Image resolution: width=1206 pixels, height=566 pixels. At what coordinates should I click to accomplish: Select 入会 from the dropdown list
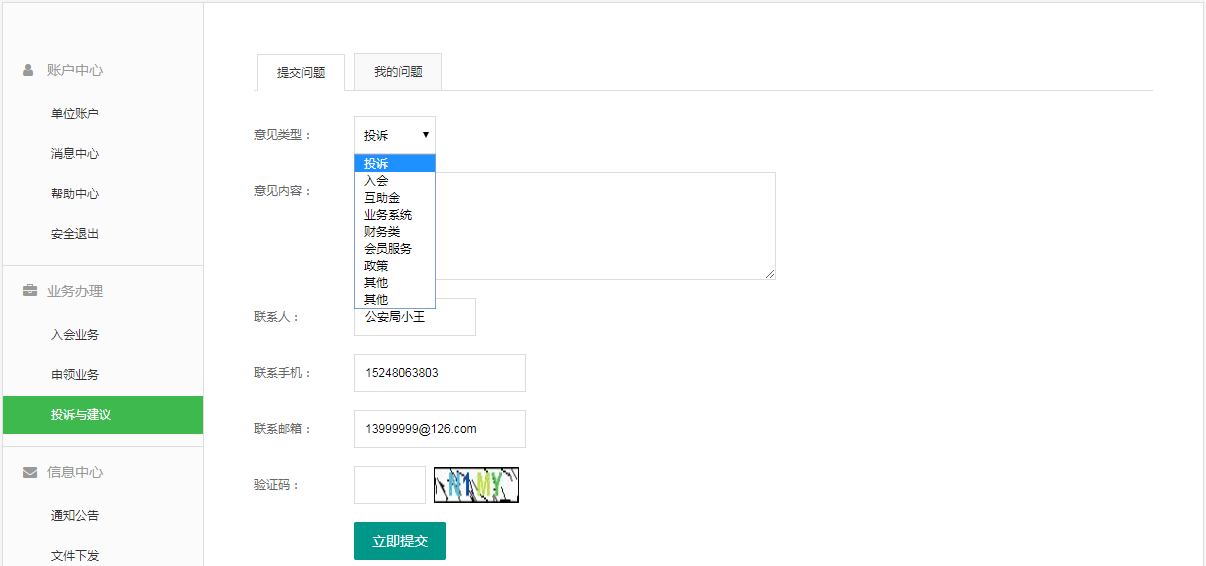[377, 181]
